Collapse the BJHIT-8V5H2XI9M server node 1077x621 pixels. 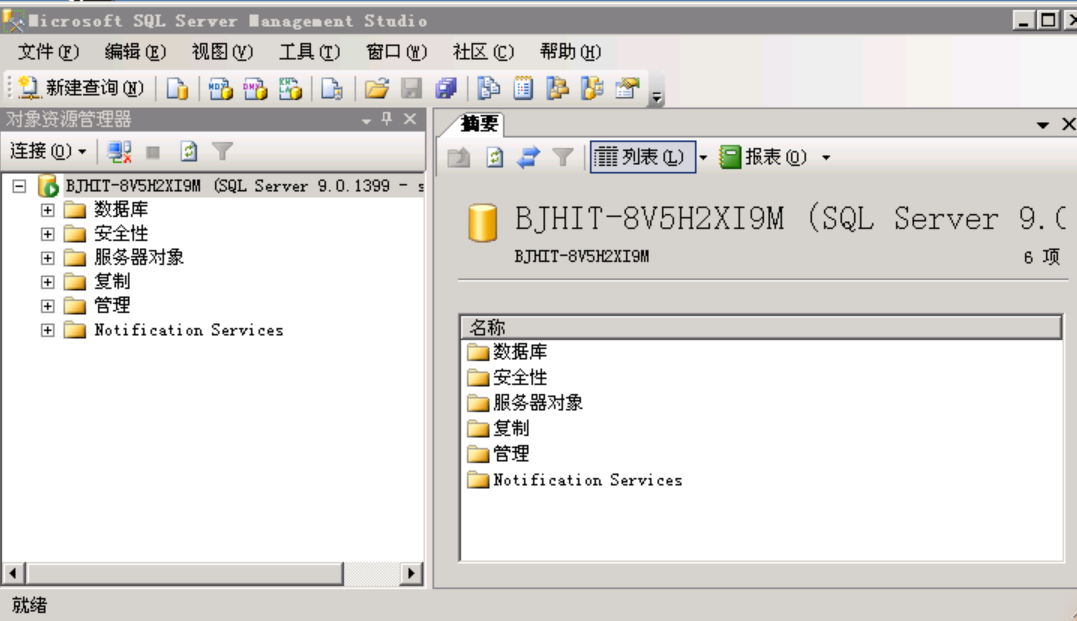click(x=19, y=186)
